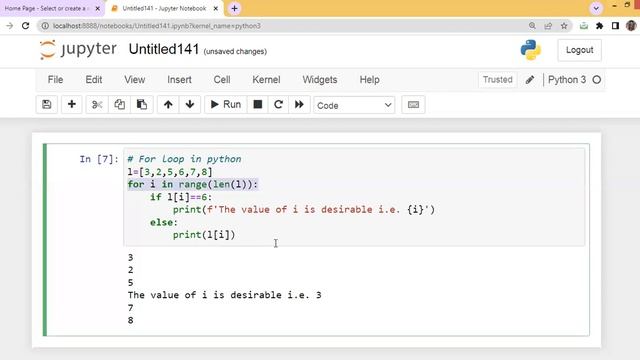Click the output value 8
Viewport: 640px width, 360px height.
130,320
